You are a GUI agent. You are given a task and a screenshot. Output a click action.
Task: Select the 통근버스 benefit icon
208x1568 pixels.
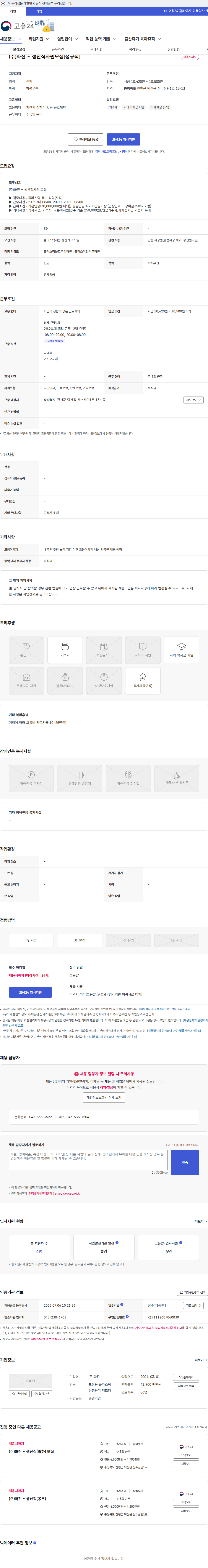pos(26,650)
